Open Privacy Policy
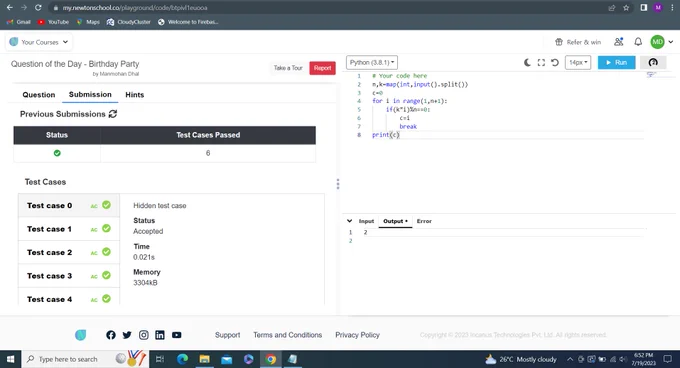Screen dimensions: 680x368 point(357,335)
